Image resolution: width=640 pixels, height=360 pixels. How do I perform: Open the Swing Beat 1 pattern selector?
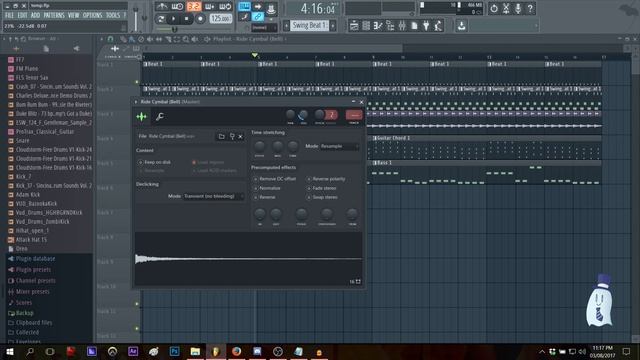coord(309,25)
